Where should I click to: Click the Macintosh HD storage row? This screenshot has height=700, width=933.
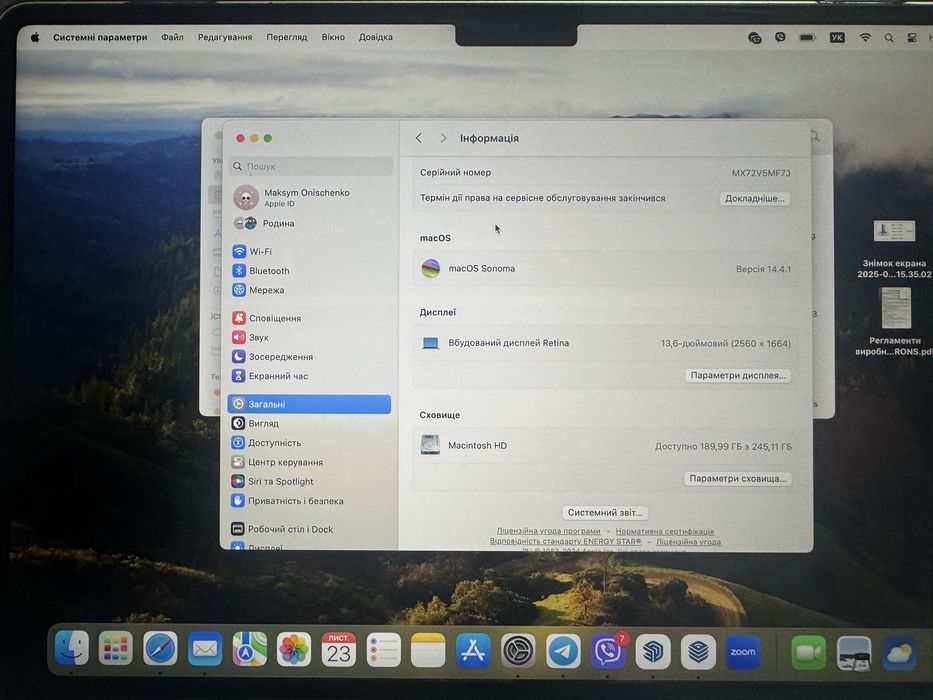tap(605, 445)
